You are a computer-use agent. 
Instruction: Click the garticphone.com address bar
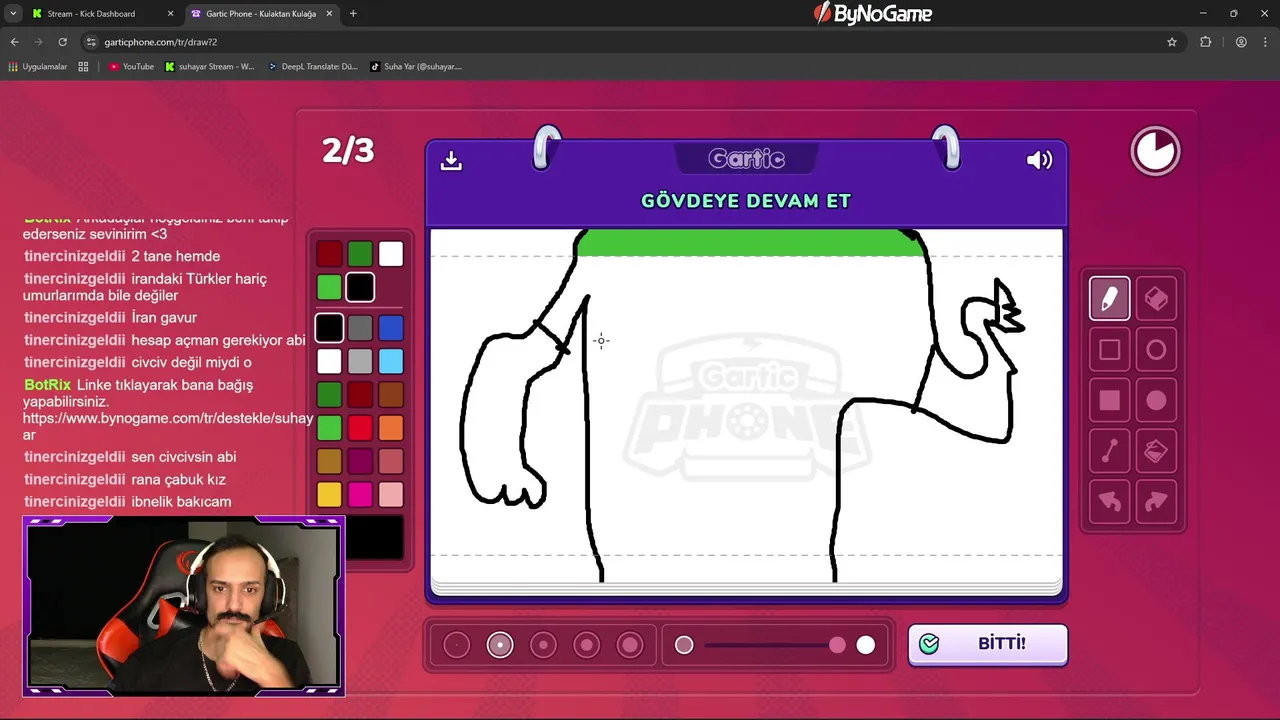(630, 42)
